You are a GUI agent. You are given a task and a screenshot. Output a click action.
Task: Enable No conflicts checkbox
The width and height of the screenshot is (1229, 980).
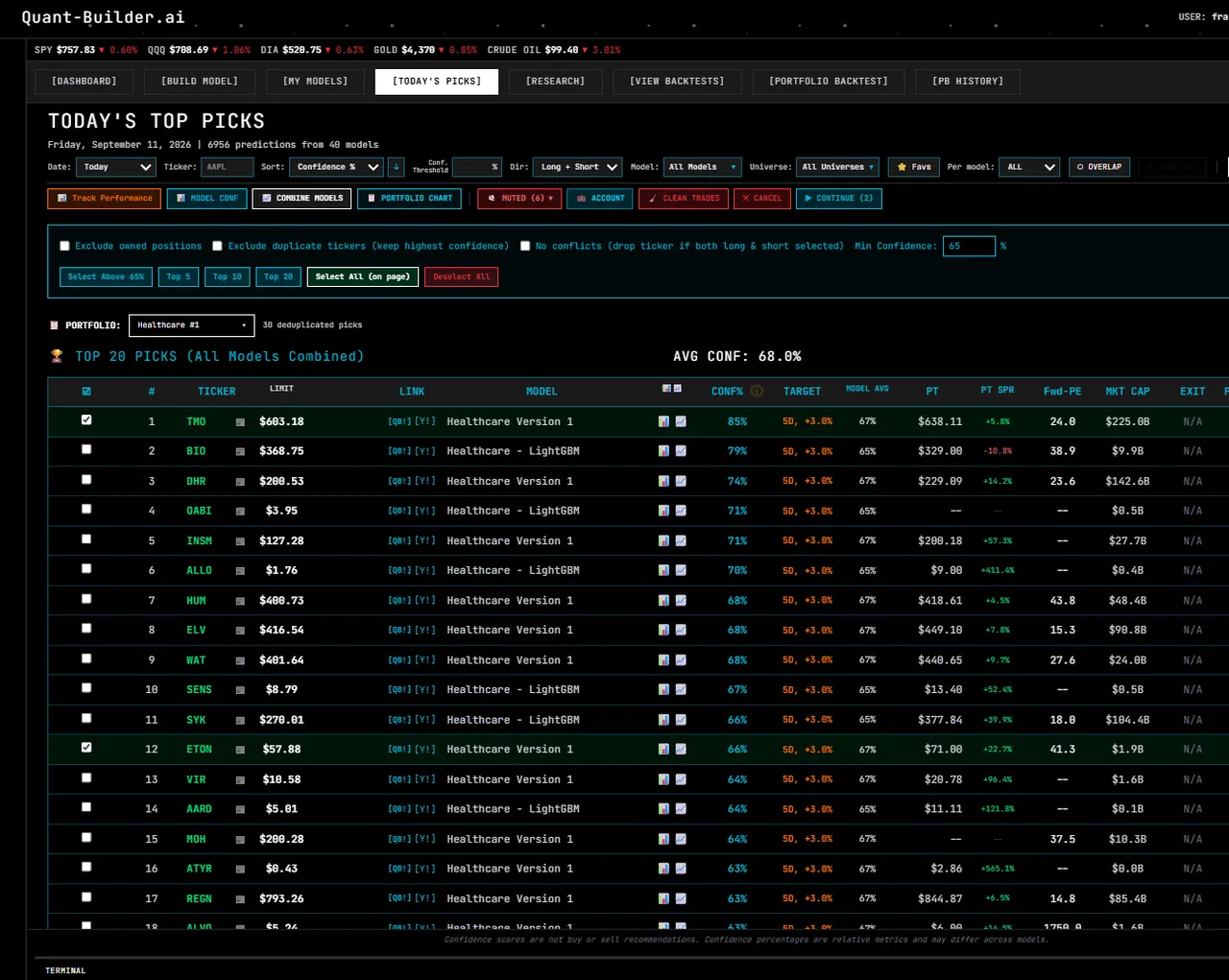[525, 247]
